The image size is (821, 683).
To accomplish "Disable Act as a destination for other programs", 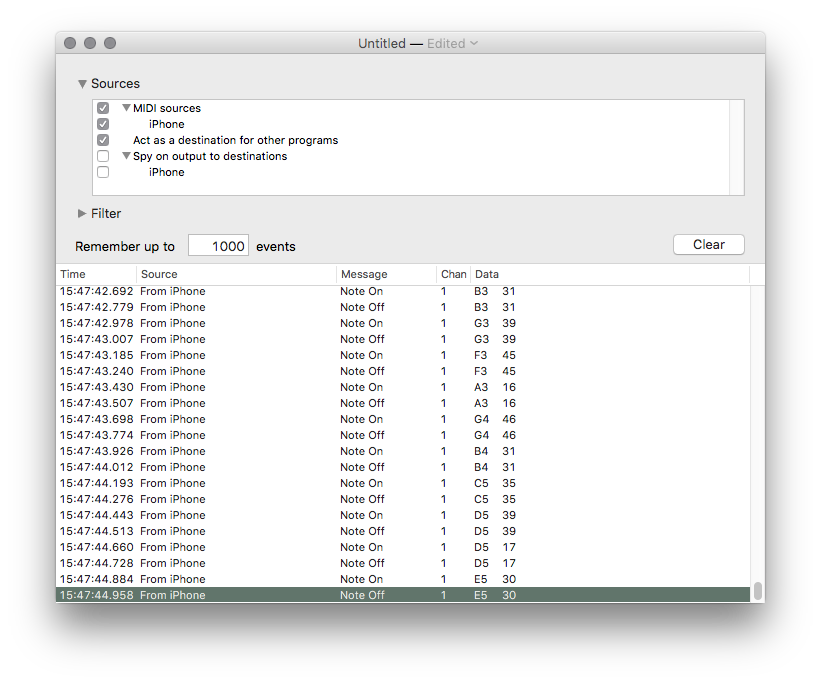I will click(103, 140).
